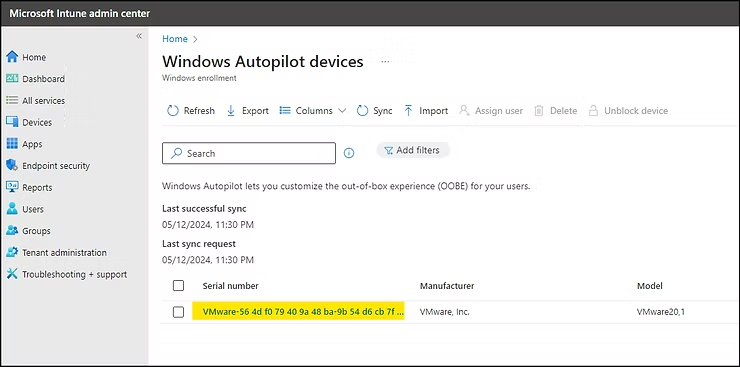Viewport: 740px width, 367px height.
Task: Click the info icon beside Search
Action: 349,153
